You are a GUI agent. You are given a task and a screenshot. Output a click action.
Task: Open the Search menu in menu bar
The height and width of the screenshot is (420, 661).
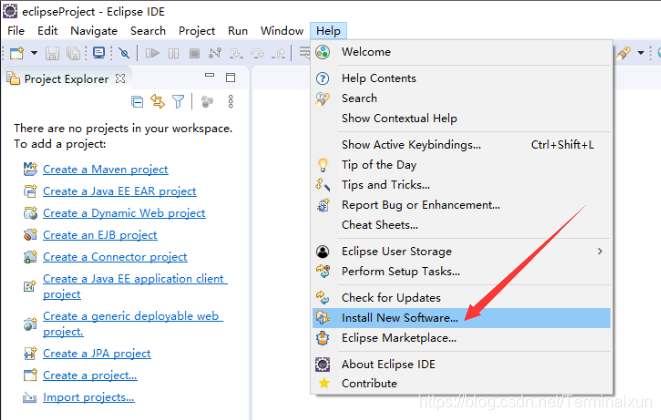pos(148,31)
